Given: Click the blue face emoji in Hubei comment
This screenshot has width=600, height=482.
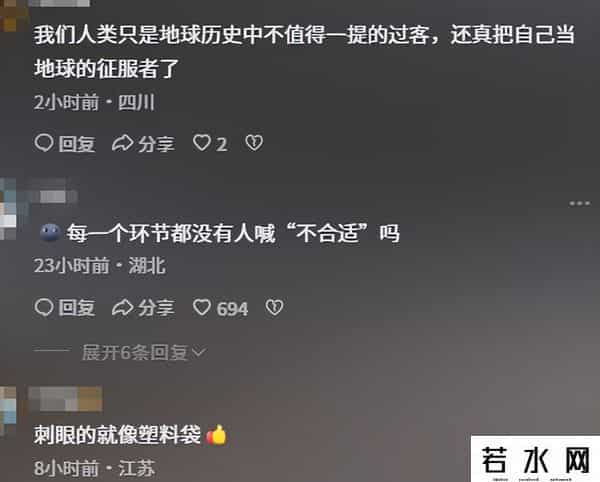Looking at the screenshot, I should 50,232.
